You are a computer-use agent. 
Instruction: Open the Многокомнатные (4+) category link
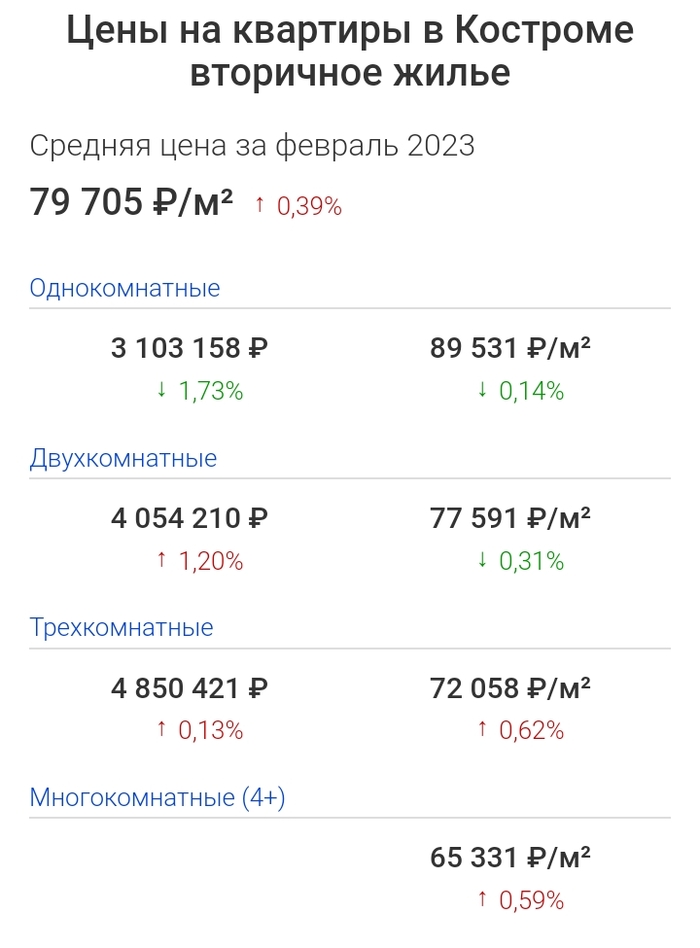tap(159, 798)
